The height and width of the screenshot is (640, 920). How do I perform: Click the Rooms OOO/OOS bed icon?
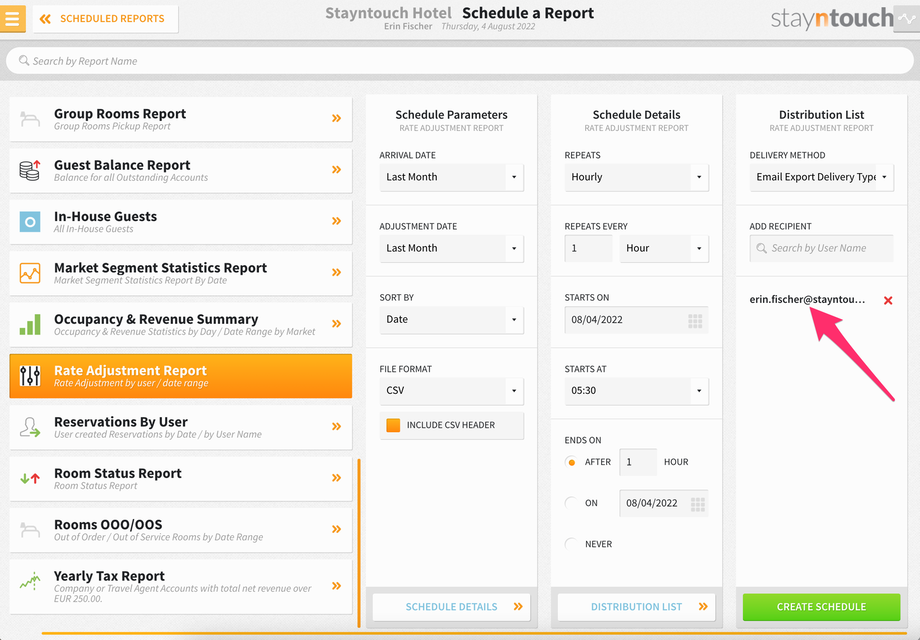point(30,530)
